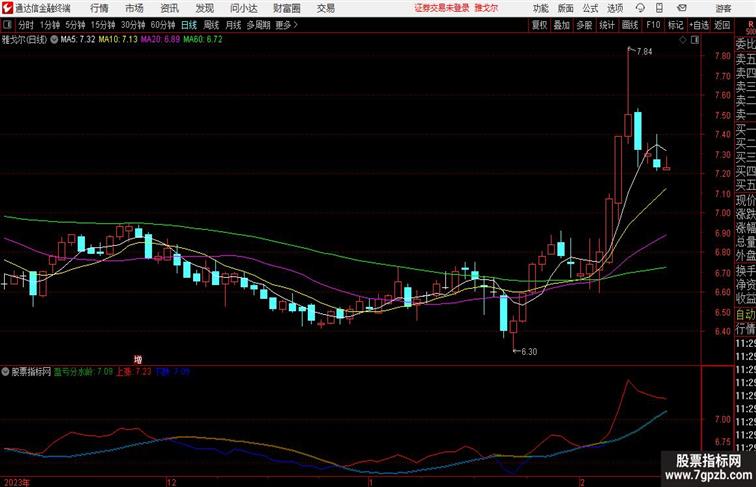Click the MA20: 6.89 indicator label
756x487 pixels.
click(161, 40)
